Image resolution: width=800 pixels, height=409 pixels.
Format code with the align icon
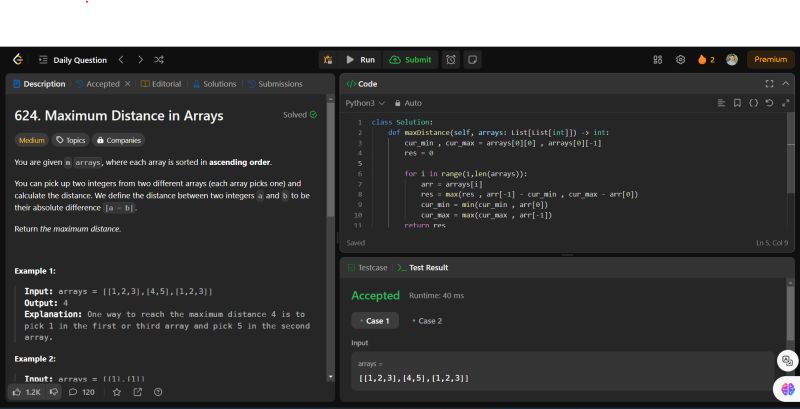click(x=721, y=103)
